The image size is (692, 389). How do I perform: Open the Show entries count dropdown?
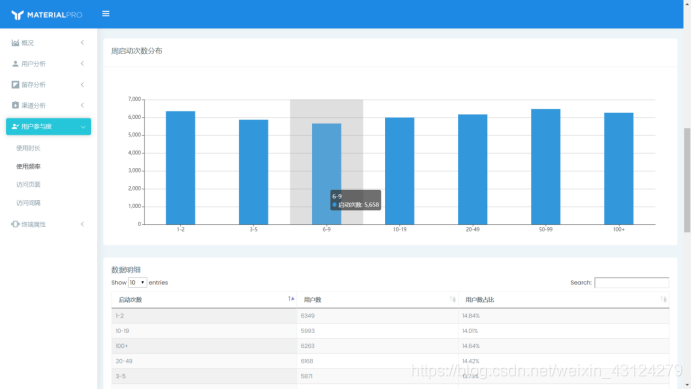pyautogui.click(x=137, y=283)
